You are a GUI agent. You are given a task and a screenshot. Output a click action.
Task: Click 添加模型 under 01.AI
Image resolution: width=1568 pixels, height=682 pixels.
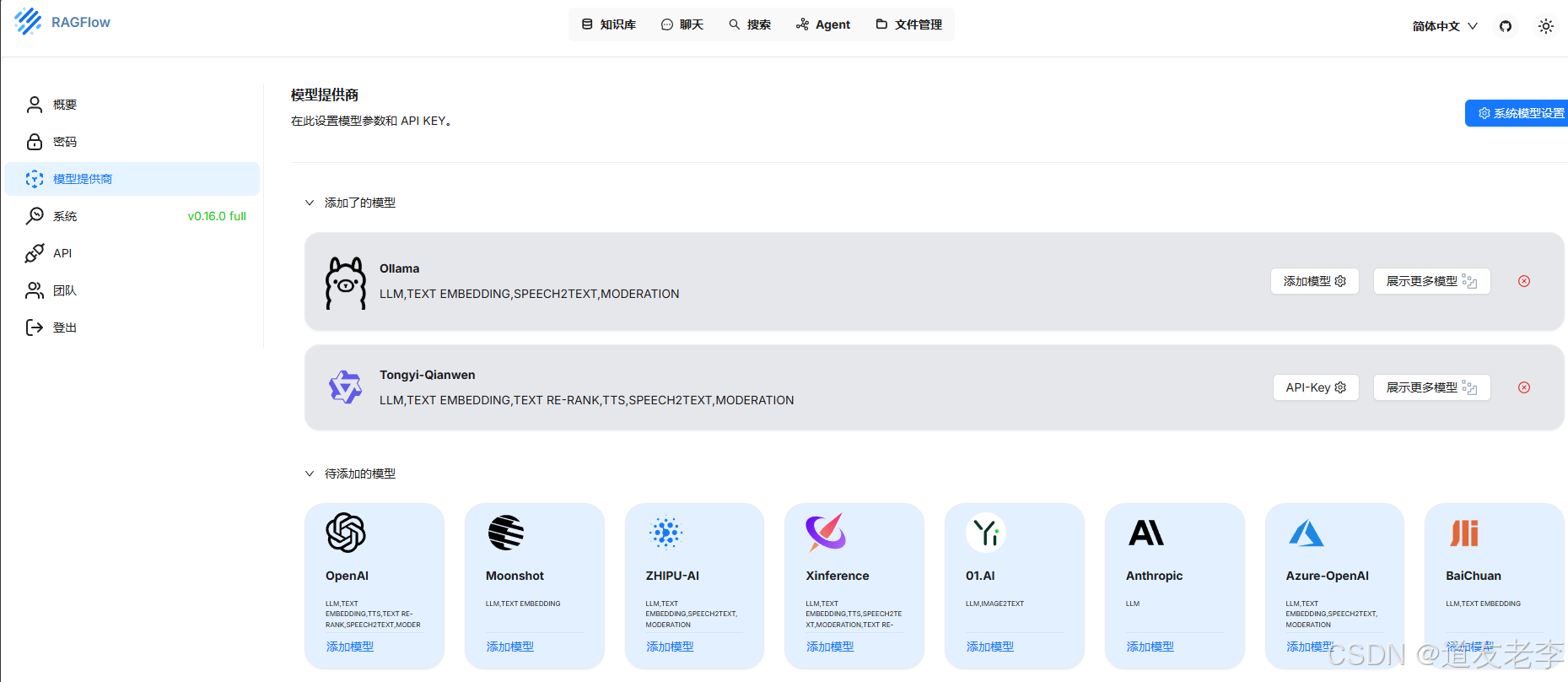tap(990, 647)
